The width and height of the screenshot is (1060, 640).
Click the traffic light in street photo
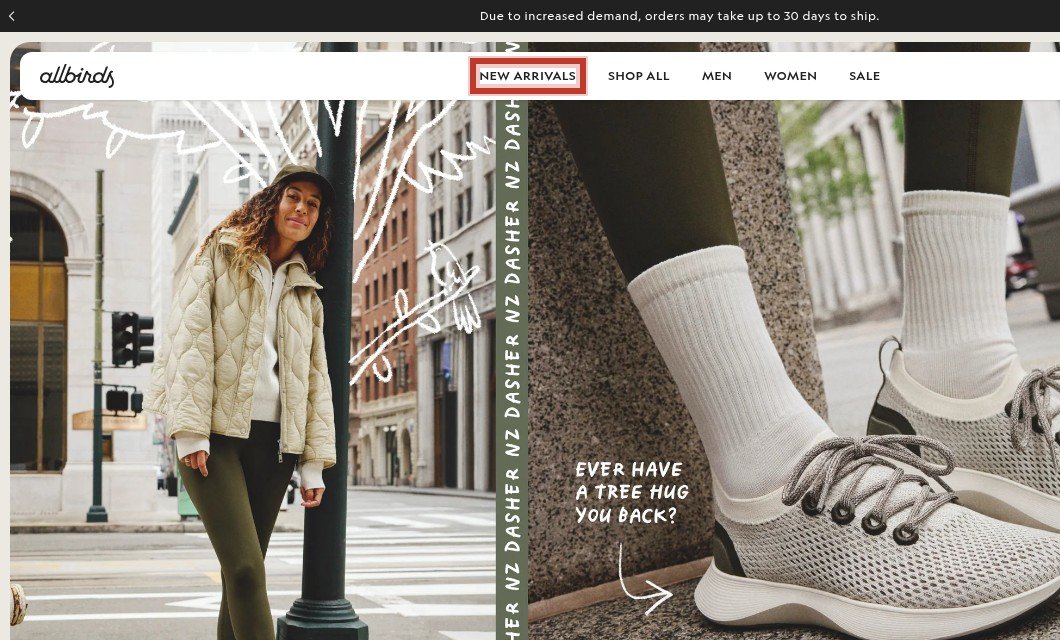132,339
